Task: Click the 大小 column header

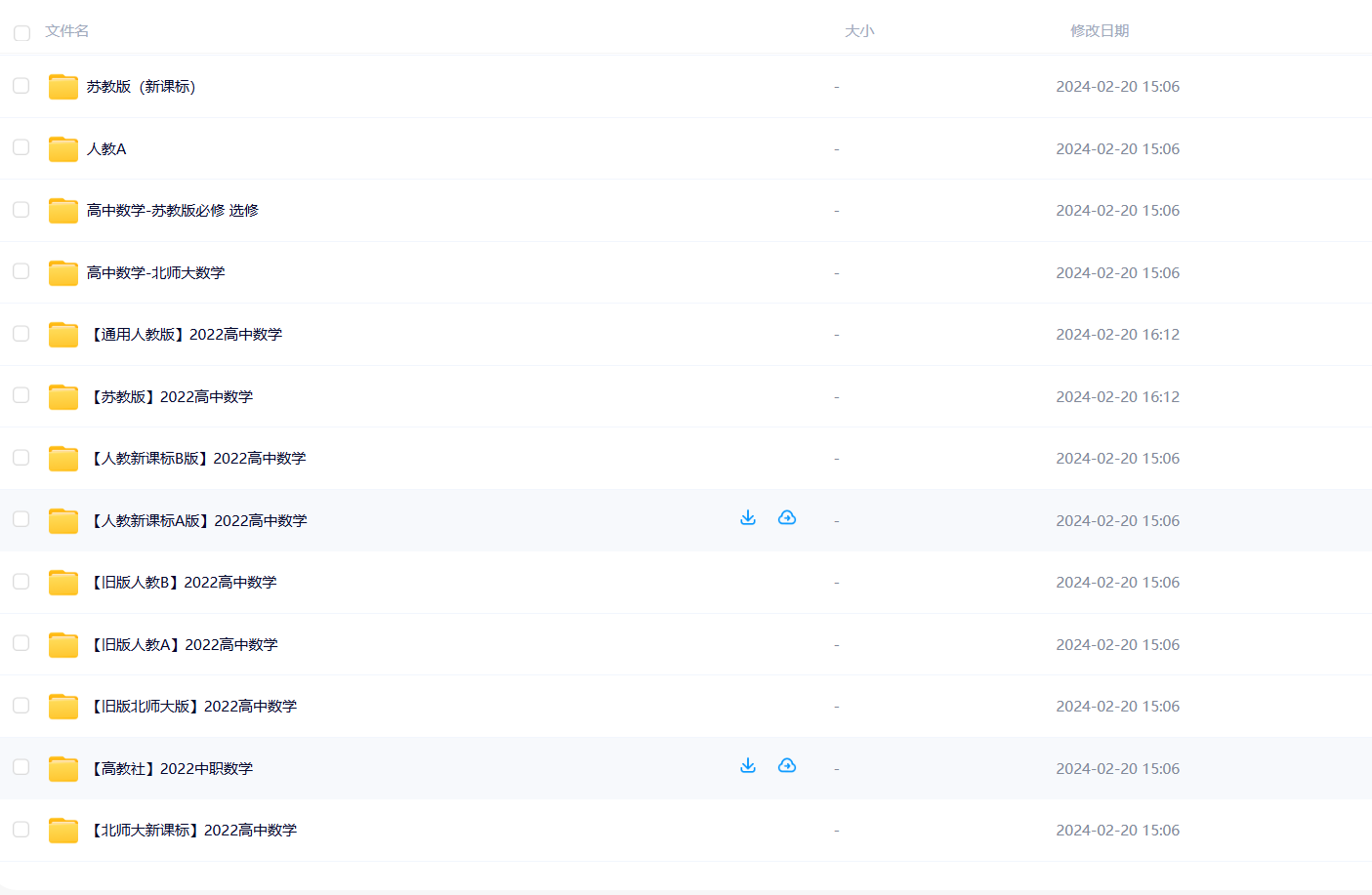Action: 858,31
